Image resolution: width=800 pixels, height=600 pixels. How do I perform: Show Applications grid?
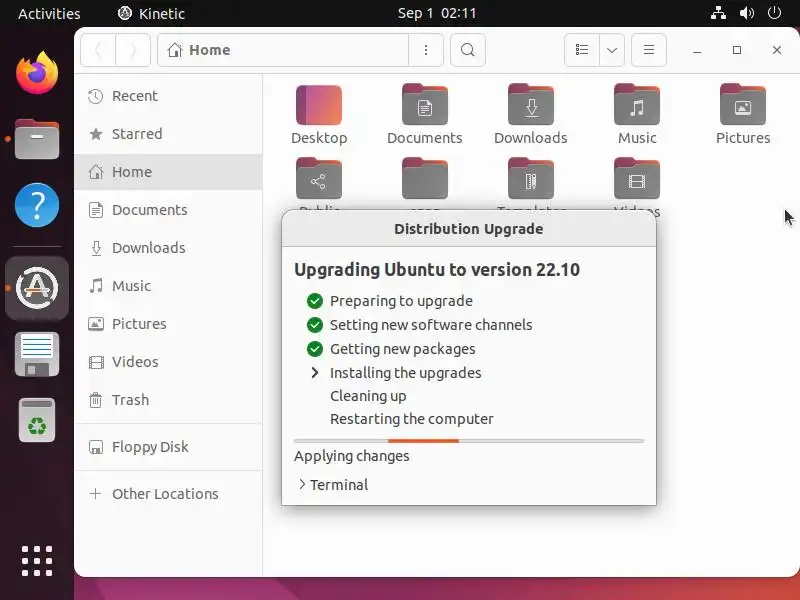tap(37, 561)
